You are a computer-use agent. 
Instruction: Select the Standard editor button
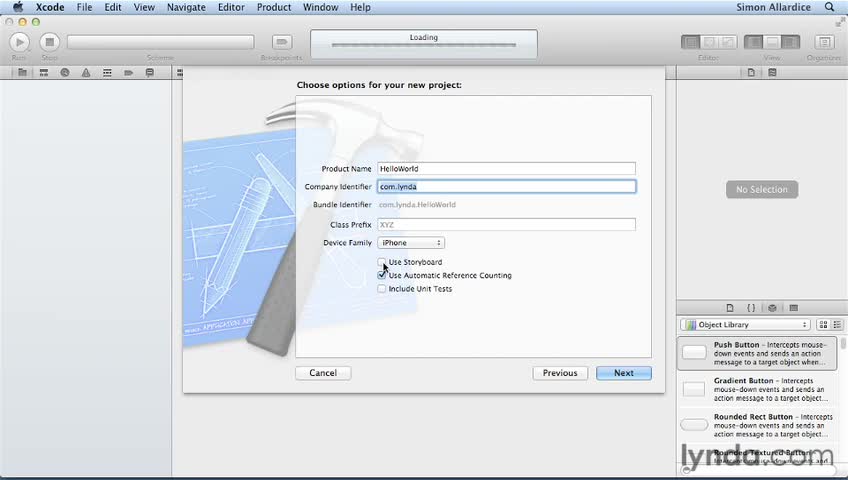(x=691, y=42)
